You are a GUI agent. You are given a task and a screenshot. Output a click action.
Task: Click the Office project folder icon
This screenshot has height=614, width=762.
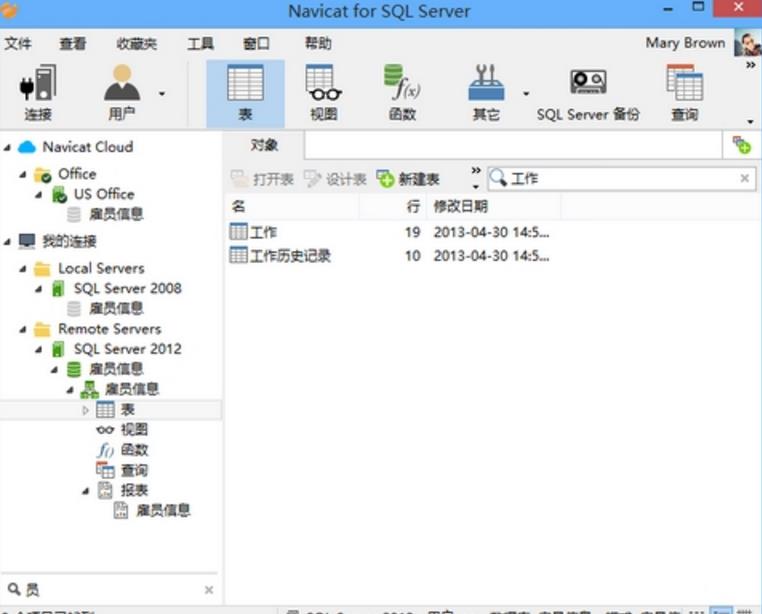(x=42, y=175)
